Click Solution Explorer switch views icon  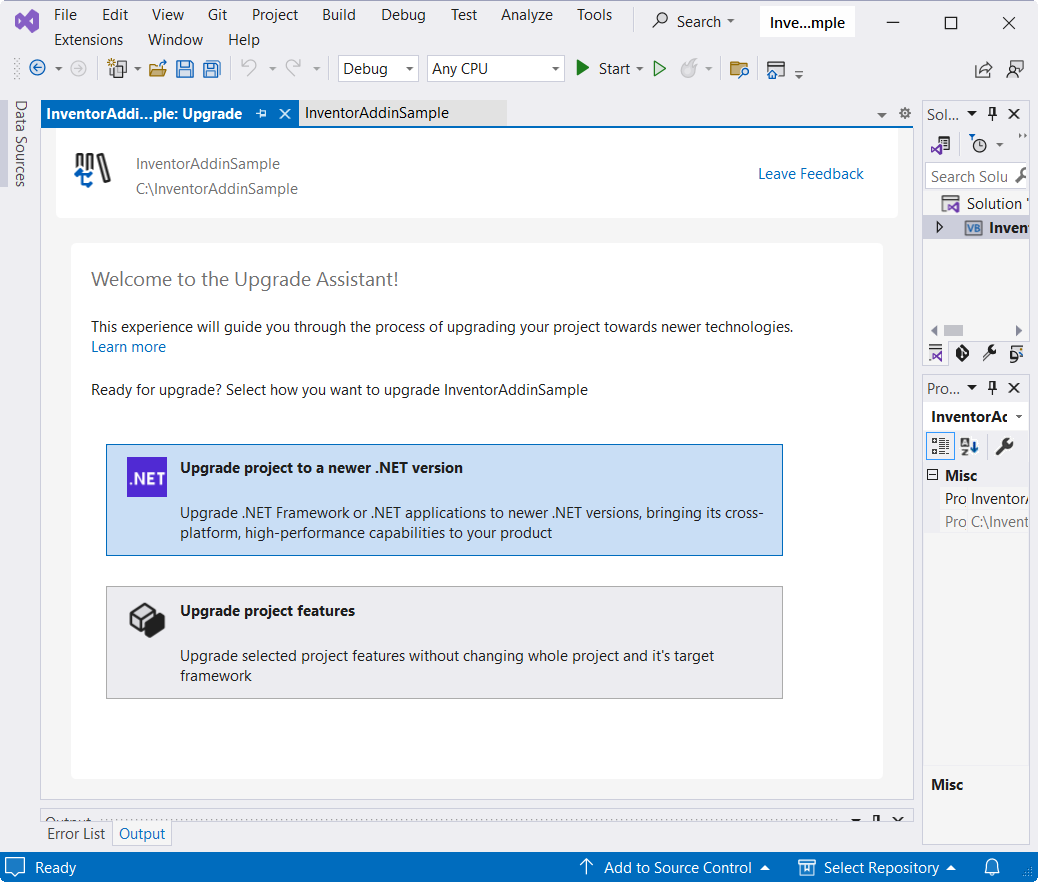point(941,144)
